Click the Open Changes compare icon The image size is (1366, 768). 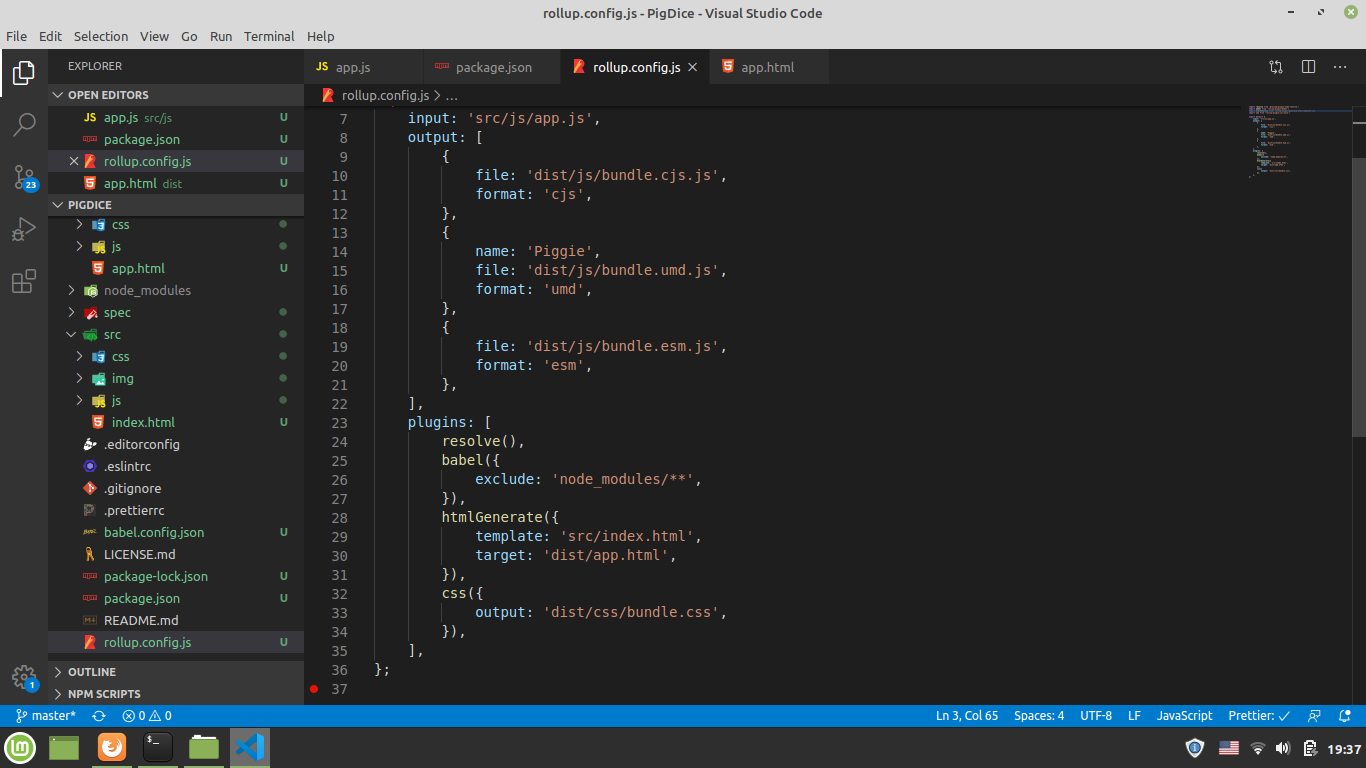(x=1276, y=67)
